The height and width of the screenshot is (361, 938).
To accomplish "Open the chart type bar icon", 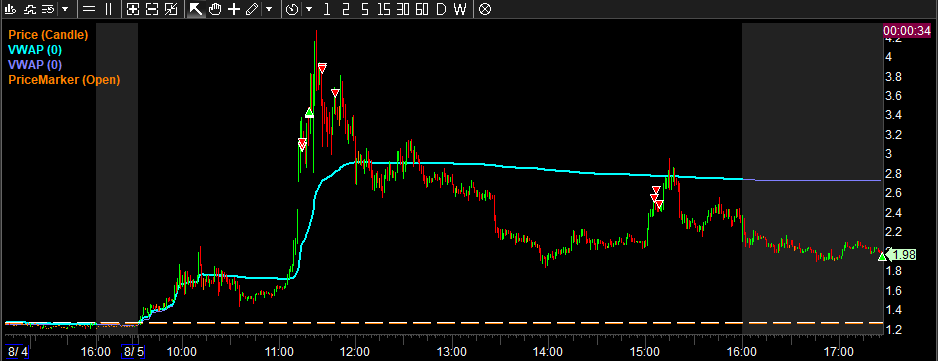I will (x=10, y=9).
